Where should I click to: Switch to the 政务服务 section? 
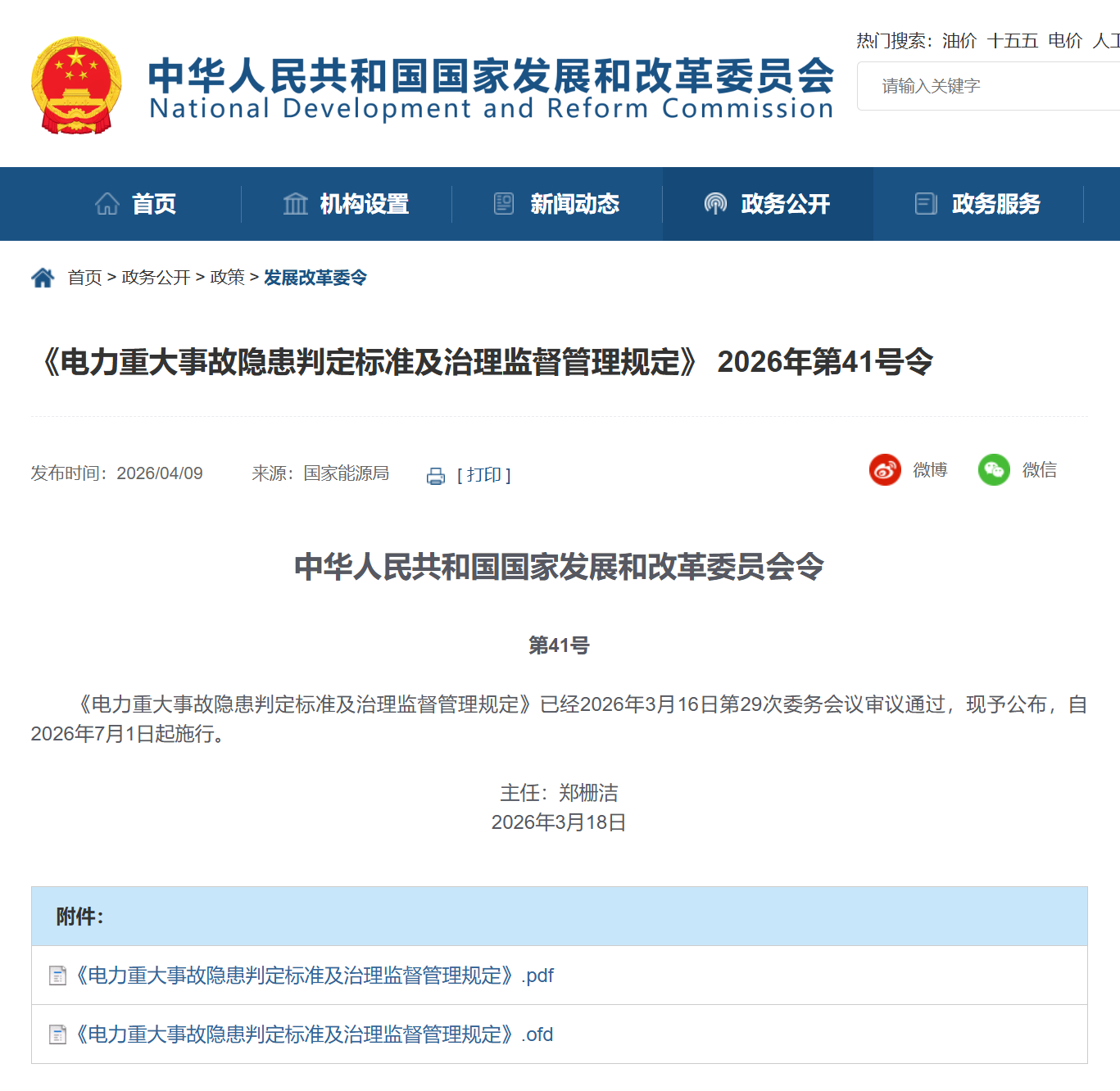pos(996,204)
